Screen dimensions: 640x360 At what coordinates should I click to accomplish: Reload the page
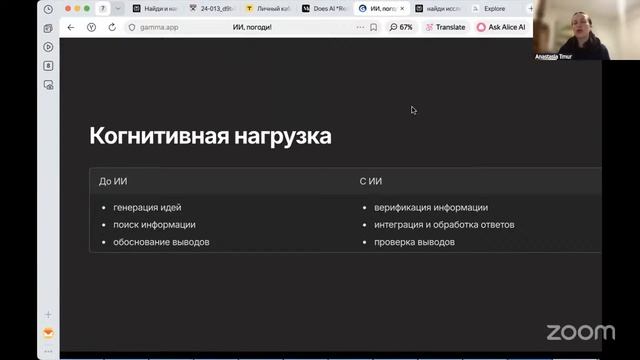tap(112, 27)
